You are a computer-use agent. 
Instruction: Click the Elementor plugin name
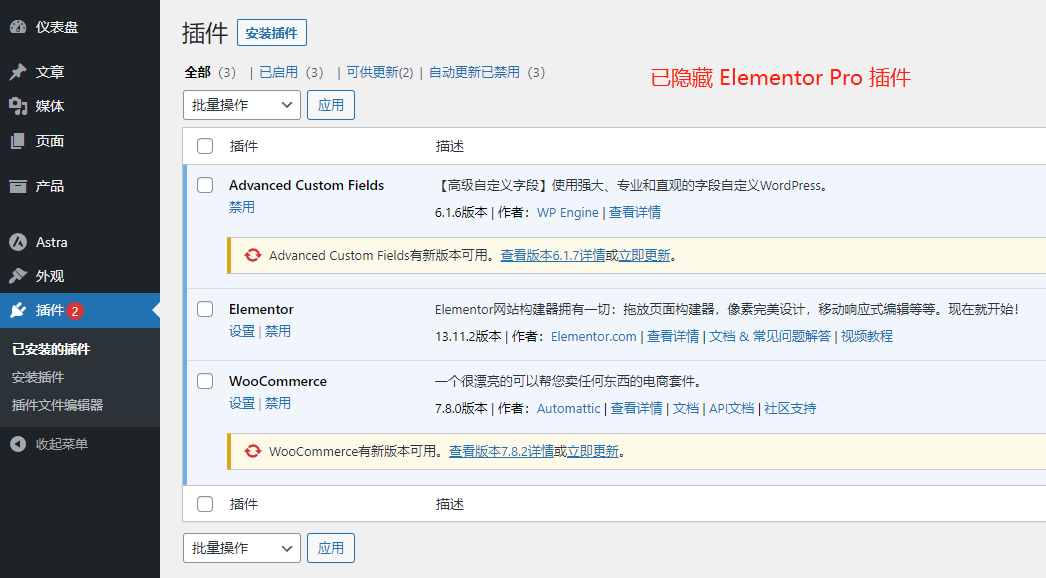point(261,309)
